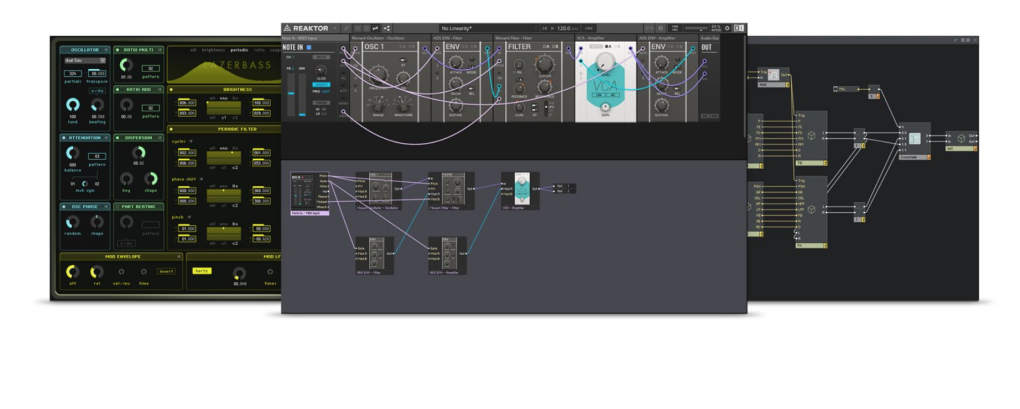Click ATTACK knob in filter ENV module
Viewport: 1020px width, 409px height.
point(456,62)
